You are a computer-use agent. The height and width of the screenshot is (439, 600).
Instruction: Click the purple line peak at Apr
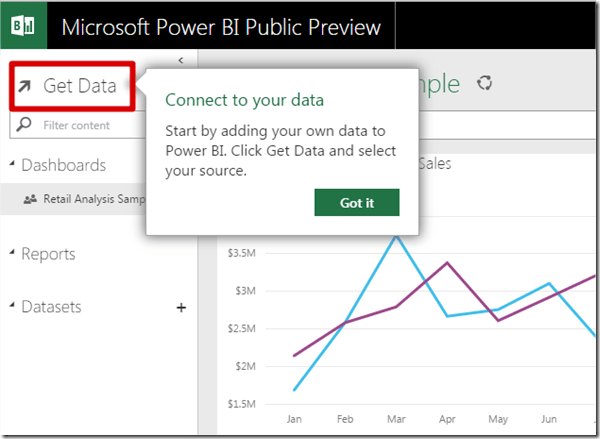tap(447, 262)
